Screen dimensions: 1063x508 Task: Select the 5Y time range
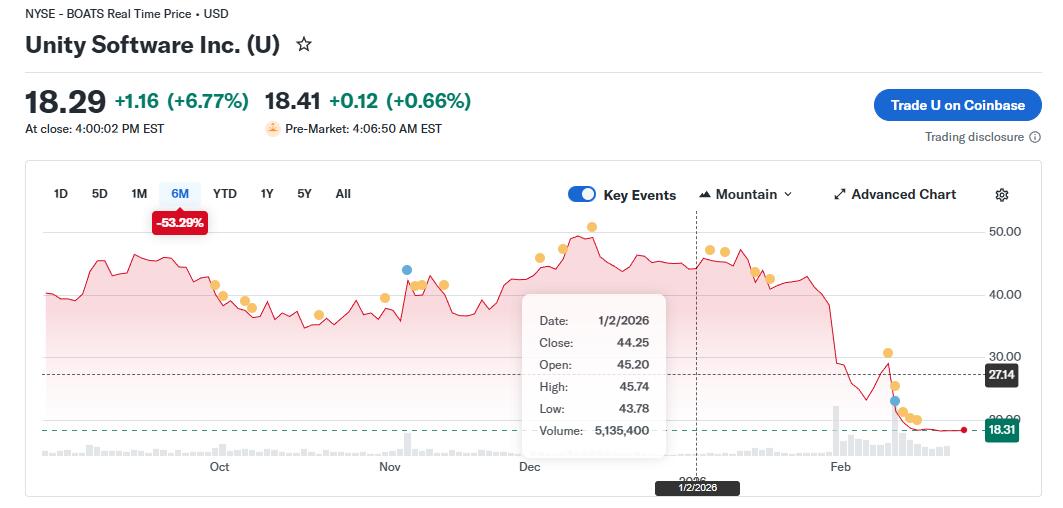click(304, 194)
